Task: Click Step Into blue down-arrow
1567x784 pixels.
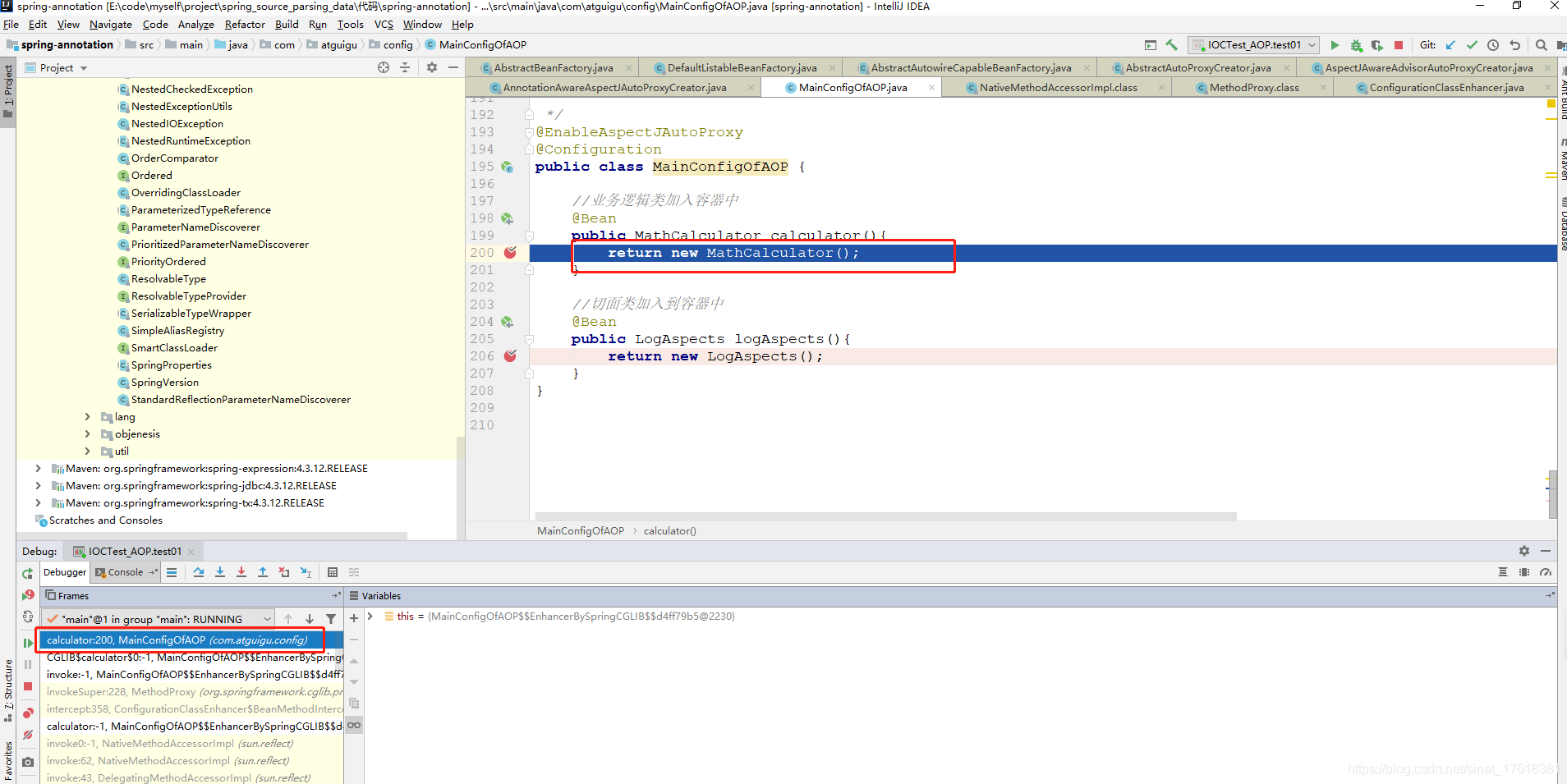Action: (220, 572)
